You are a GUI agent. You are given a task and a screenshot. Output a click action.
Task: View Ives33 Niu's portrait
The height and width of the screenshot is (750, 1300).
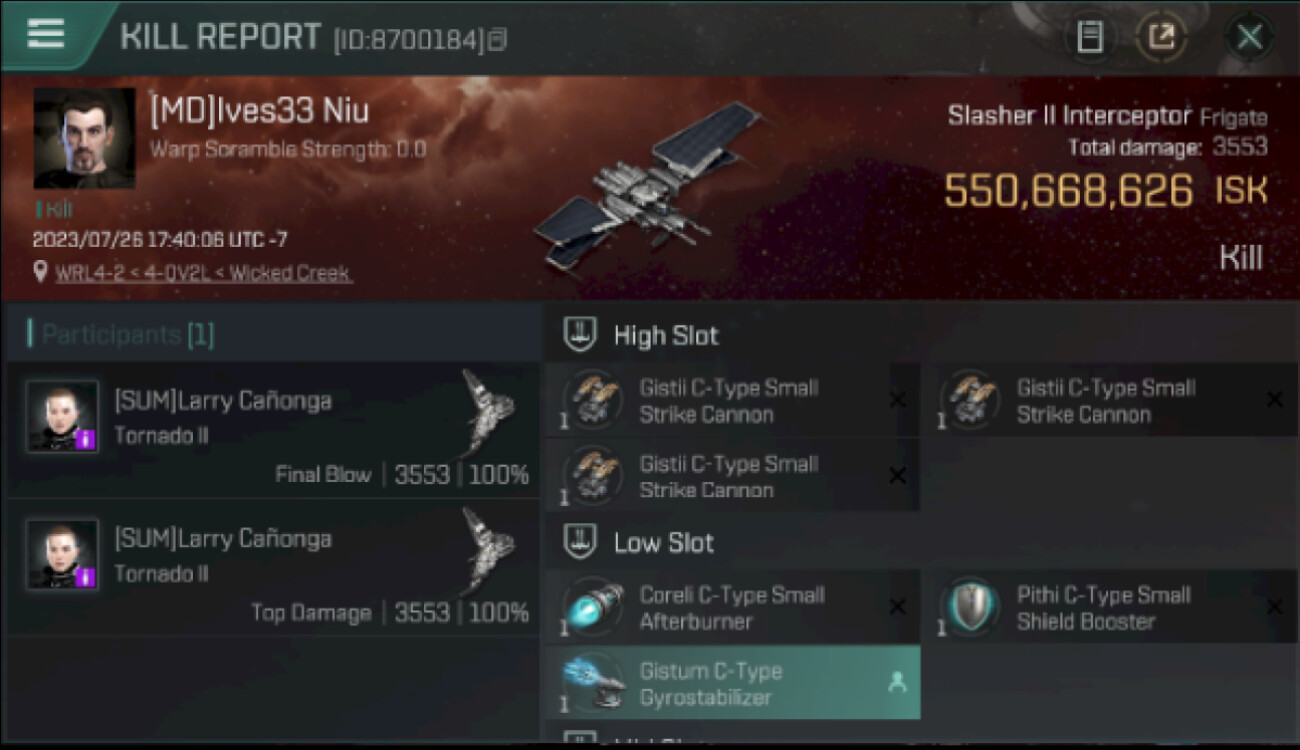tap(84, 138)
